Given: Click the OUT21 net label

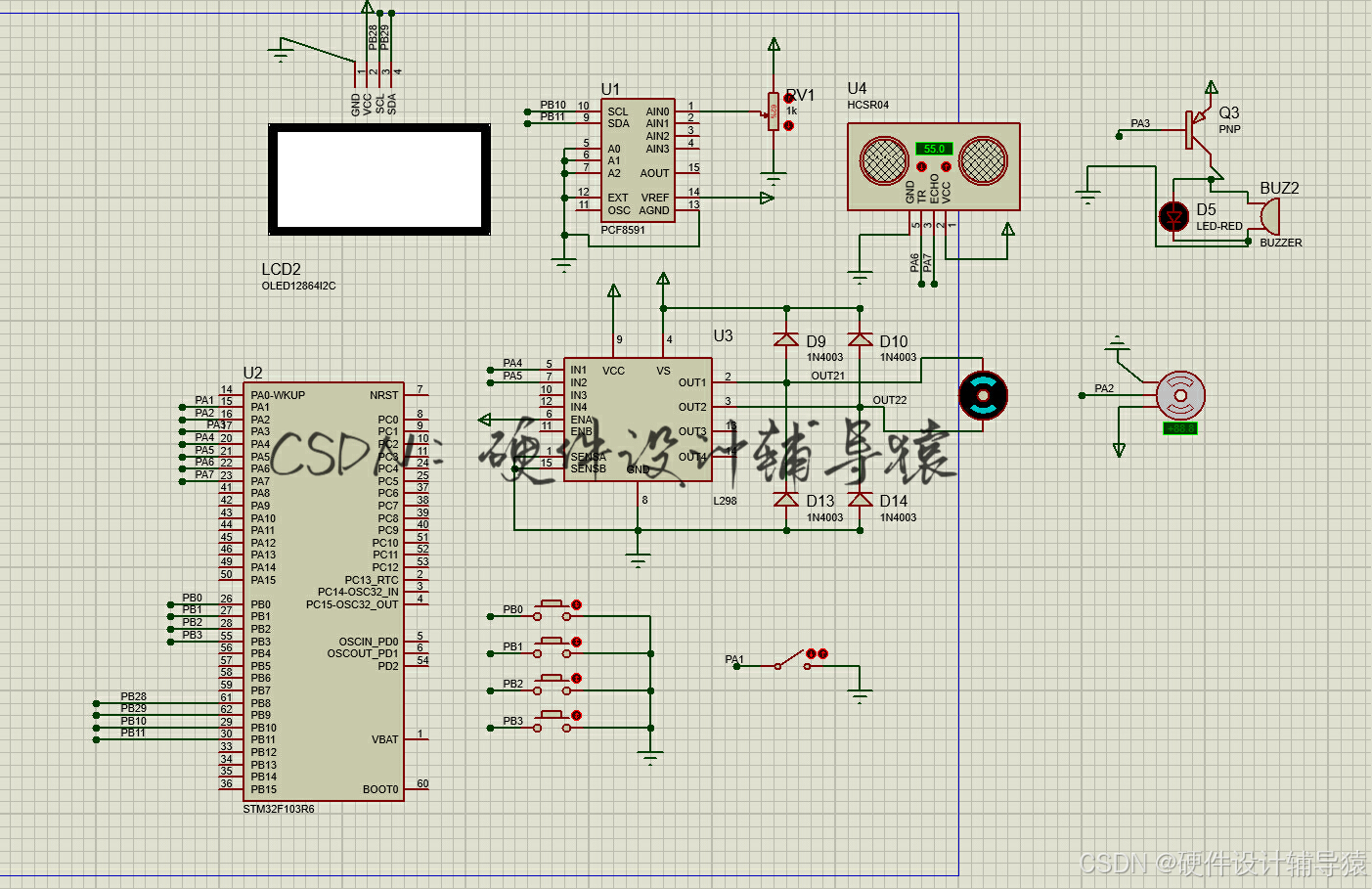Looking at the screenshot, I should [827, 376].
